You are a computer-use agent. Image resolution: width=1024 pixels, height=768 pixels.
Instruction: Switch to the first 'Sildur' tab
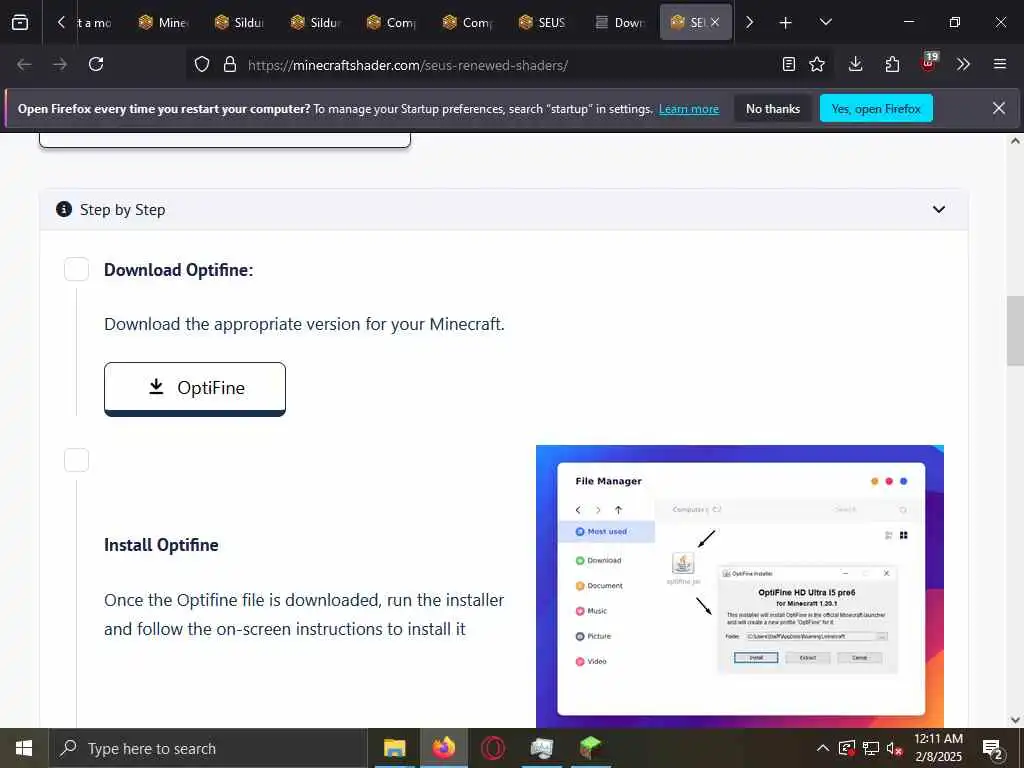240,23
